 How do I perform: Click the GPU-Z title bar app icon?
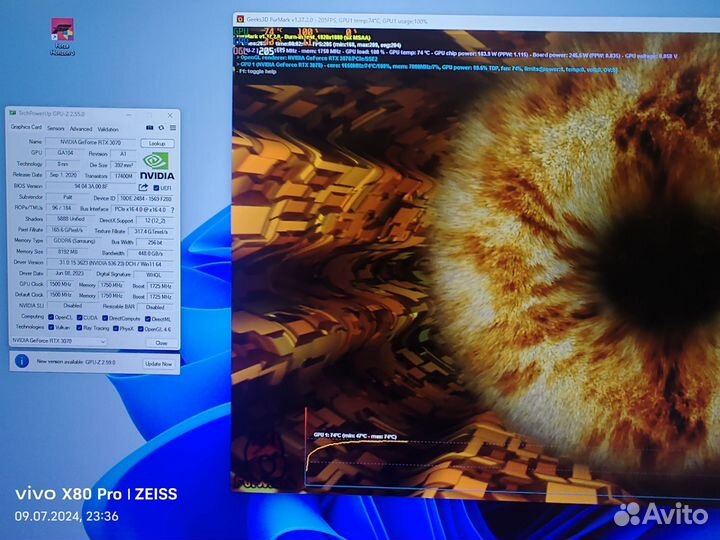point(13,113)
